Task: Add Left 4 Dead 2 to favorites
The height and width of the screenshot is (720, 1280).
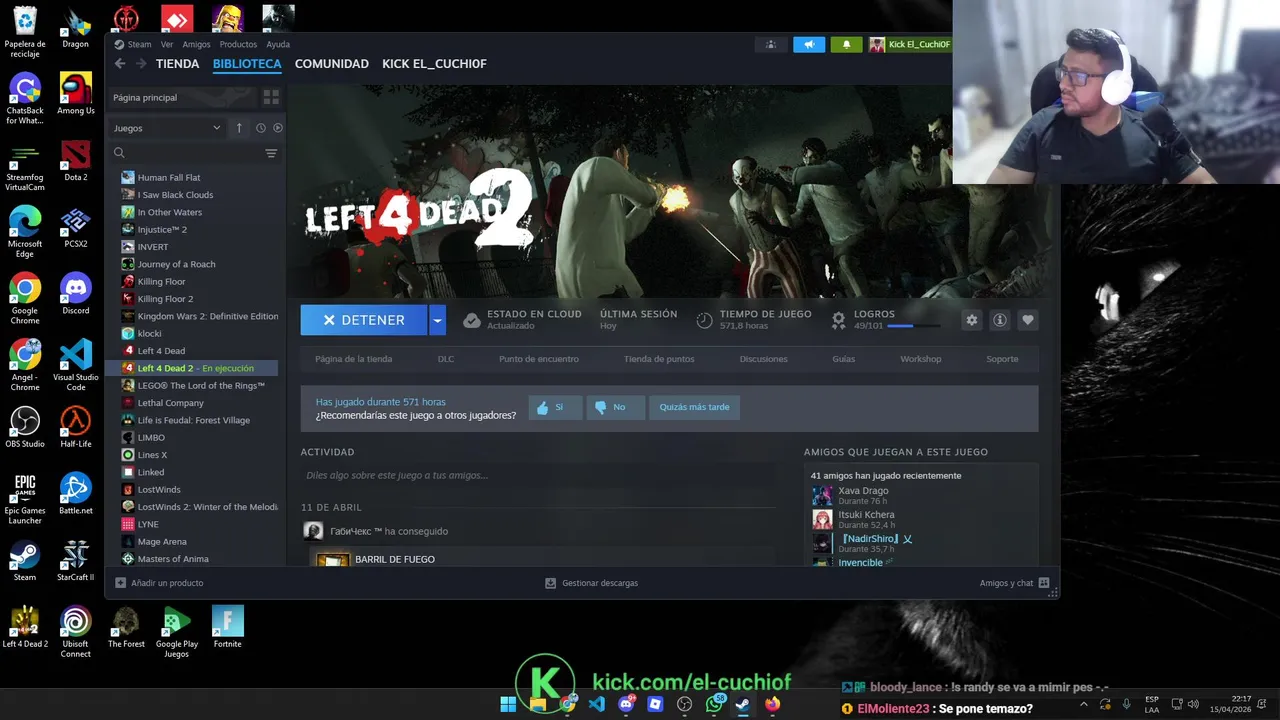Action: click(1027, 320)
